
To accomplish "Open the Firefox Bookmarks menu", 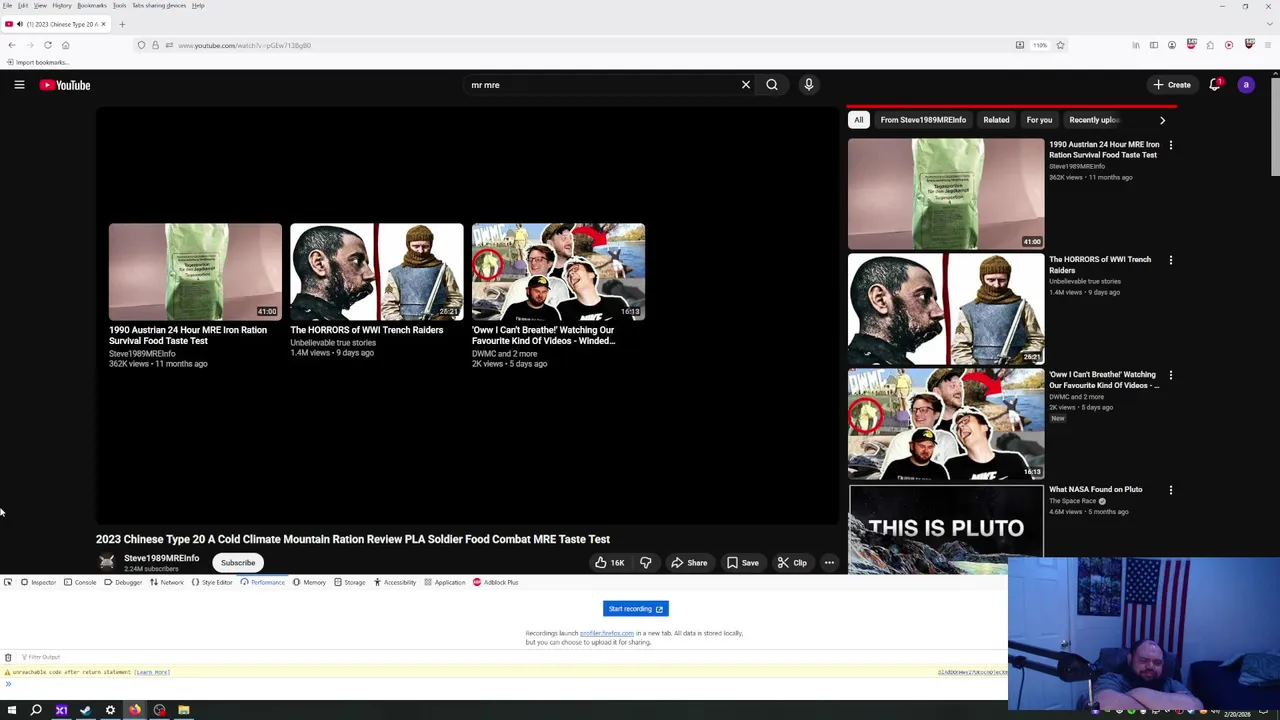I will (92, 5).
